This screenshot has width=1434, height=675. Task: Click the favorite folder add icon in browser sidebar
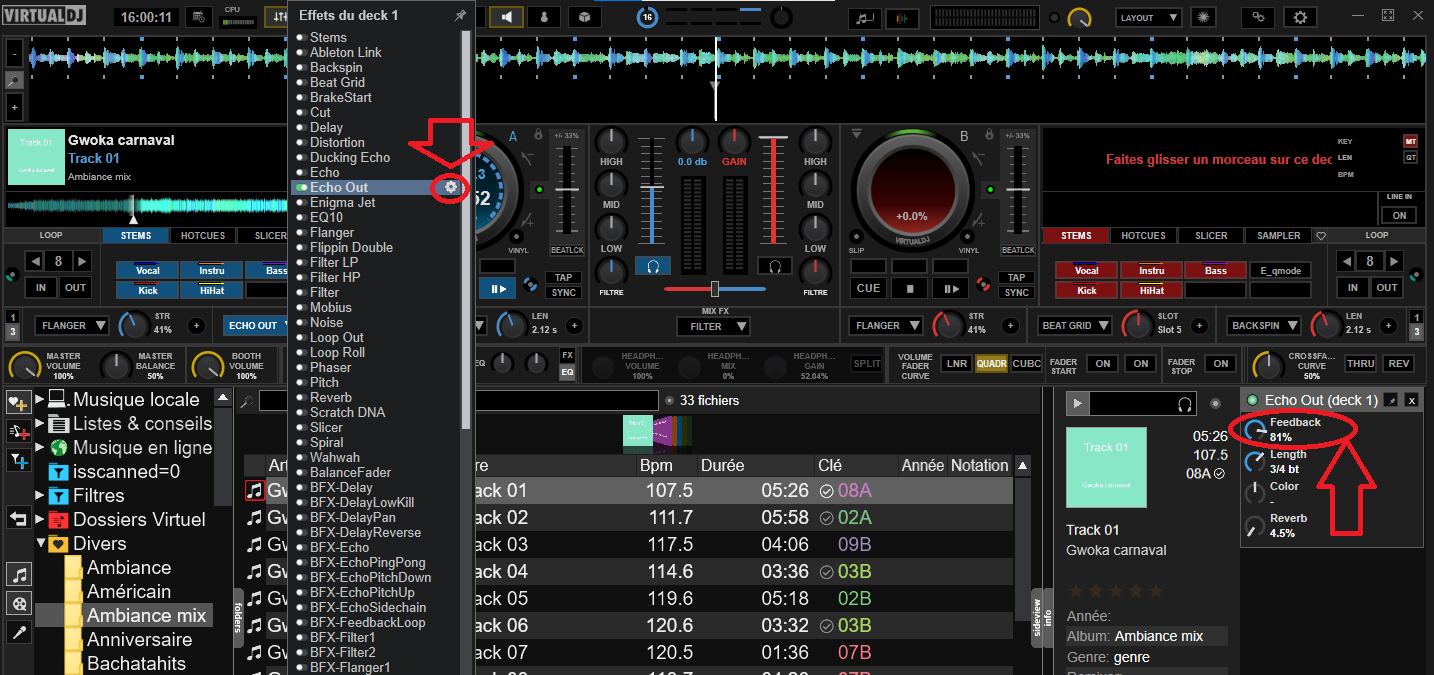[x=18, y=402]
